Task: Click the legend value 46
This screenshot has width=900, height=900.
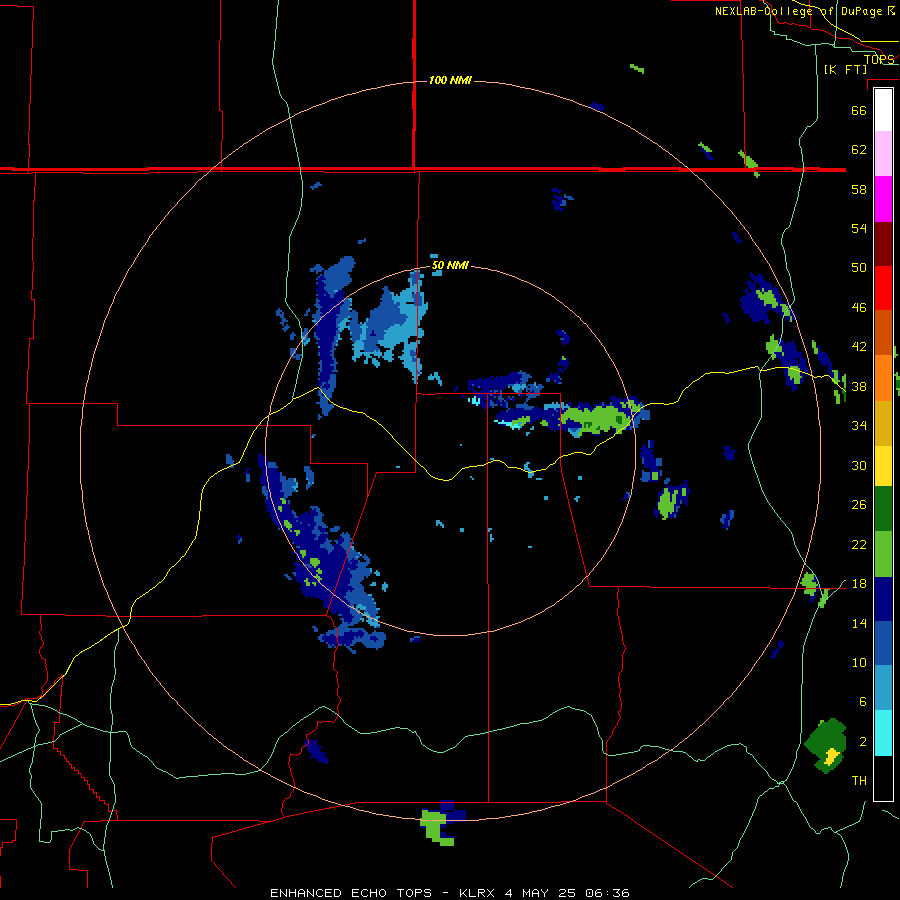Action: click(859, 307)
